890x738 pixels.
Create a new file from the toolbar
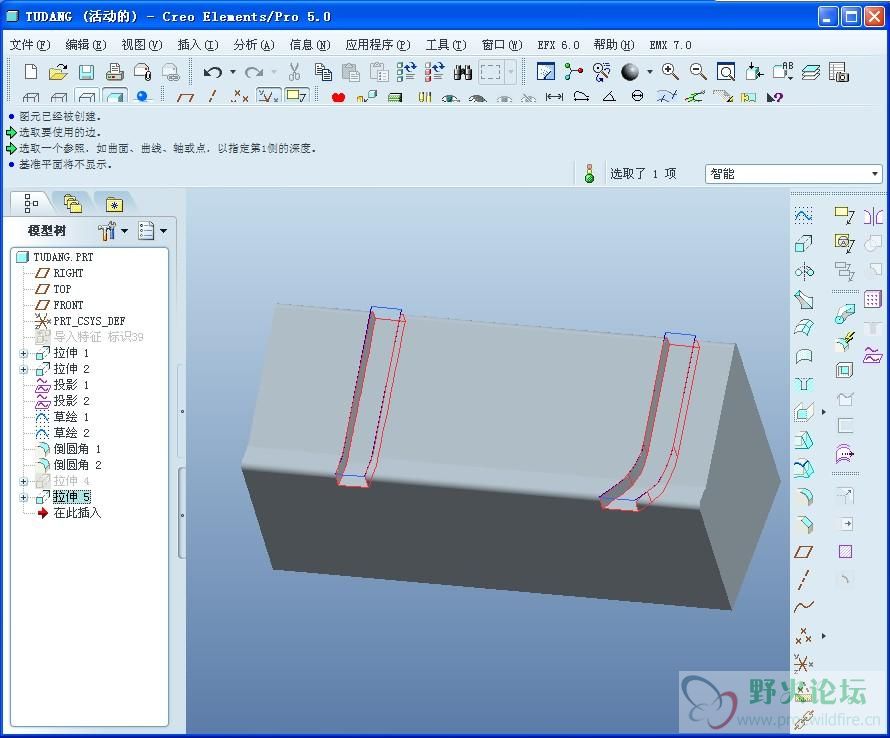pos(31,72)
